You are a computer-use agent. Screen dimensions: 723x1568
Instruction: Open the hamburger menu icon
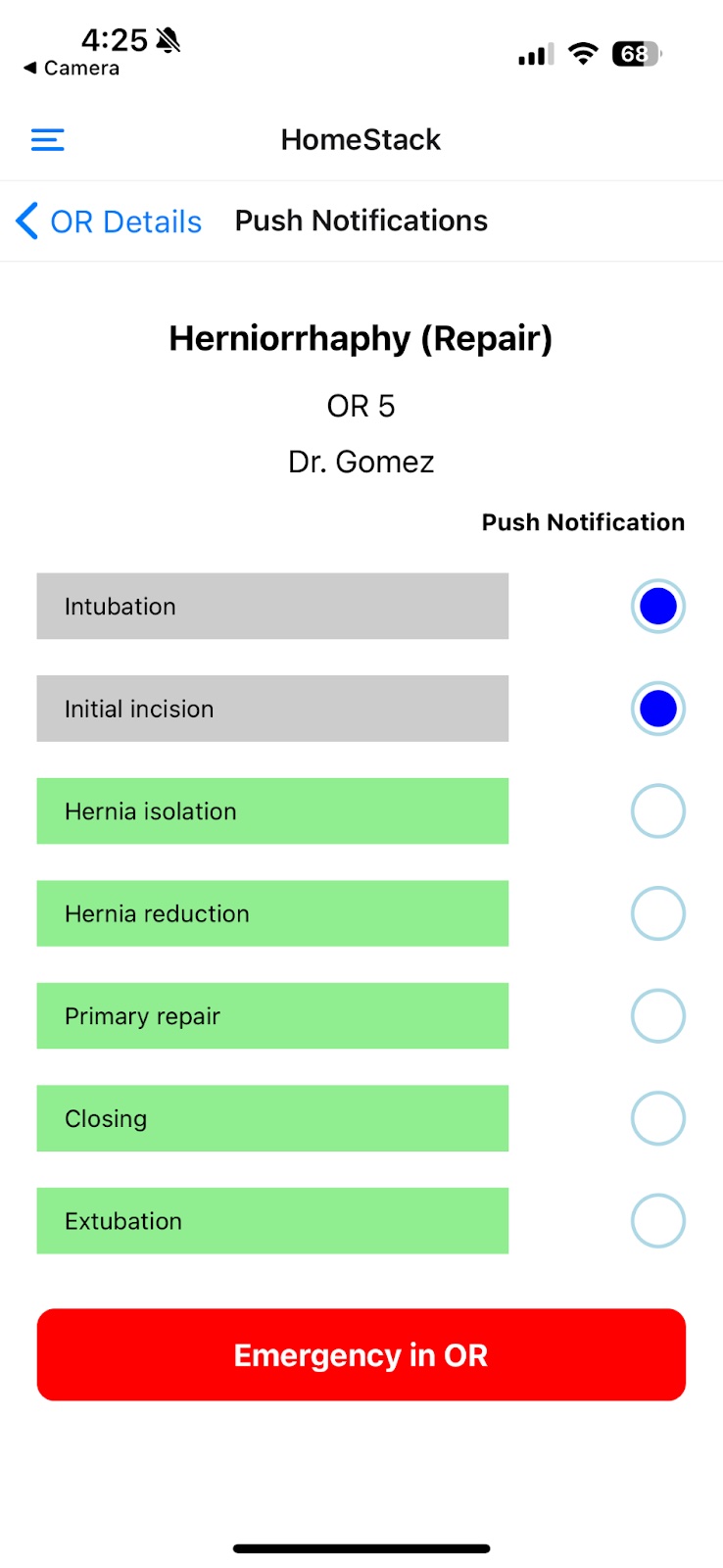click(47, 140)
